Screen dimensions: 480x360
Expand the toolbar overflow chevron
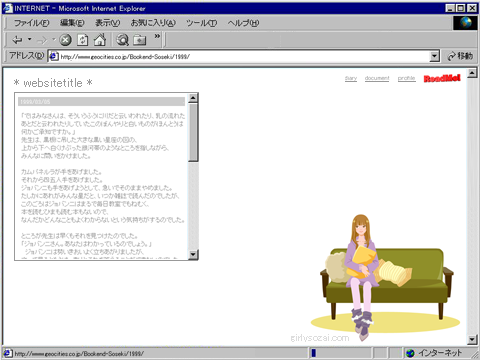pos(157,36)
